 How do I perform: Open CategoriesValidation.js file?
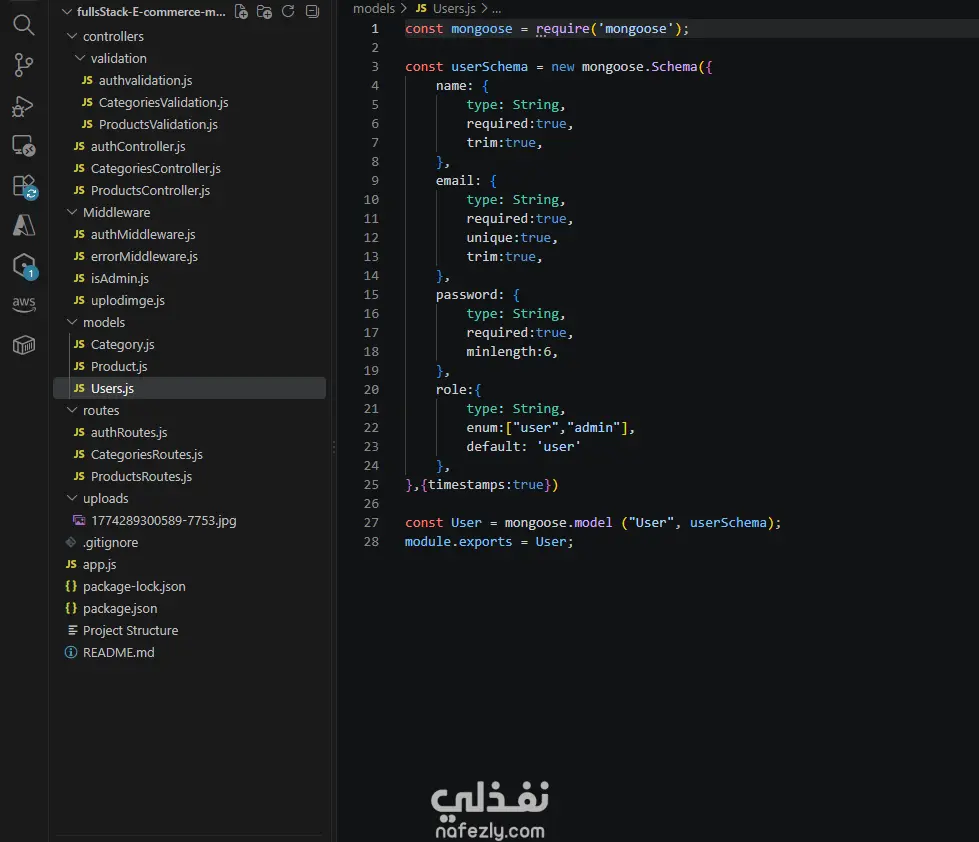163,102
